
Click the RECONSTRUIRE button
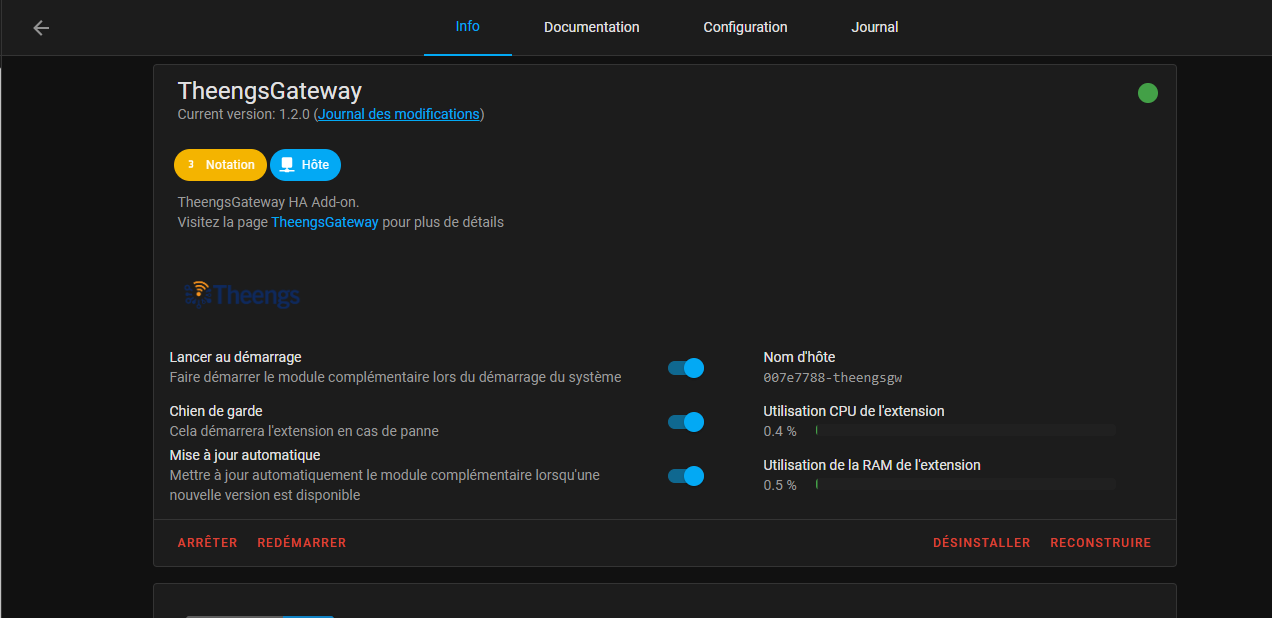coord(1100,543)
